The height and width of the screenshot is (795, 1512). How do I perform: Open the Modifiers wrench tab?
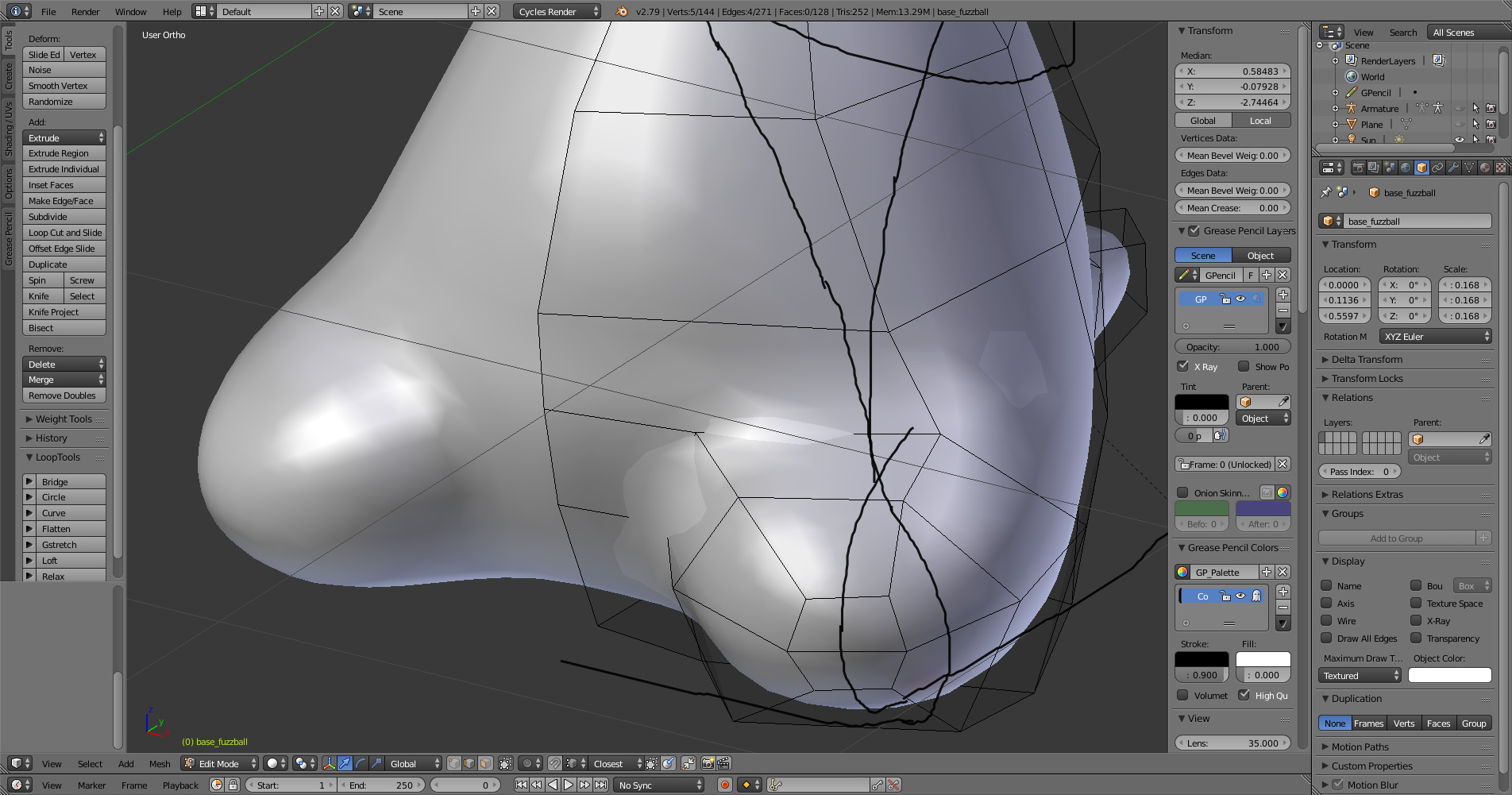(1453, 168)
